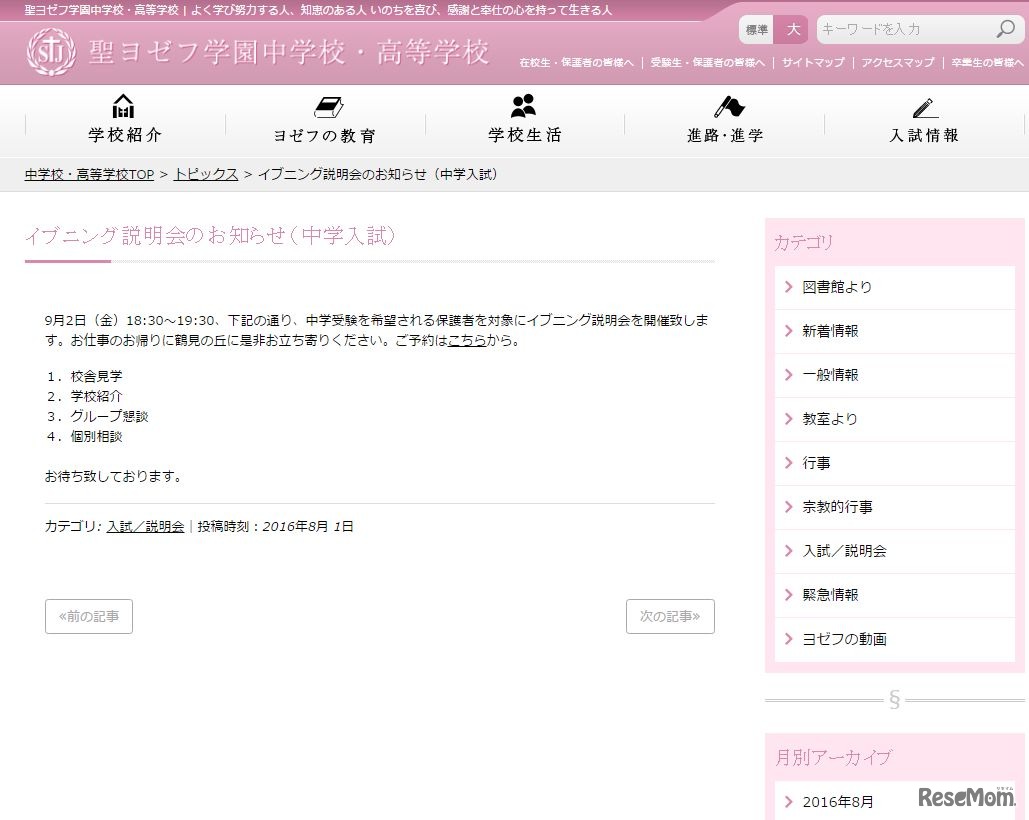Switch text size to 標準
The height and width of the screenshot is (820, 1029).
coord(757,30)
